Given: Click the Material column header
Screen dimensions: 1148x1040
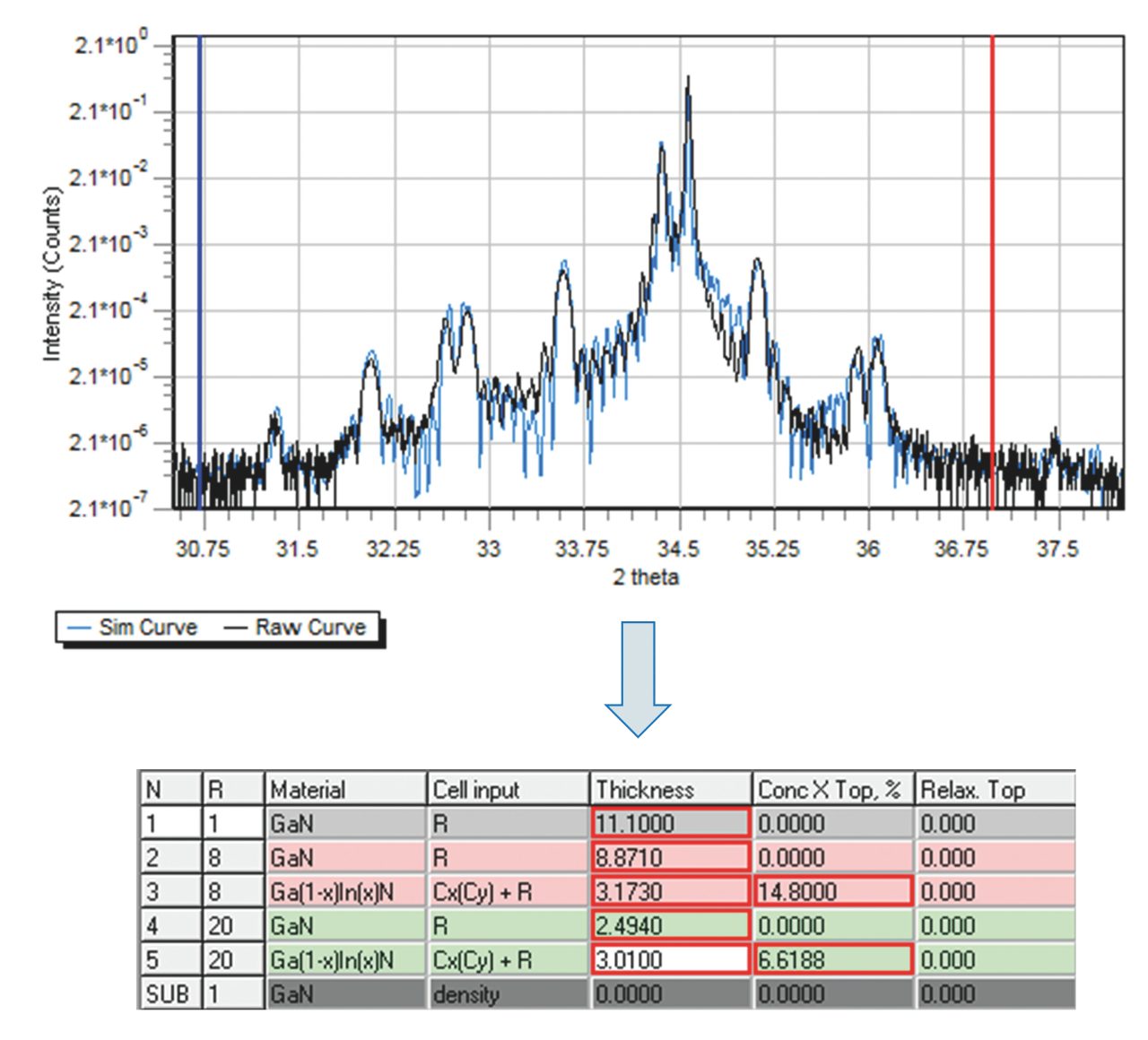Looking at the screenshot, I should [x=345, y=789].
